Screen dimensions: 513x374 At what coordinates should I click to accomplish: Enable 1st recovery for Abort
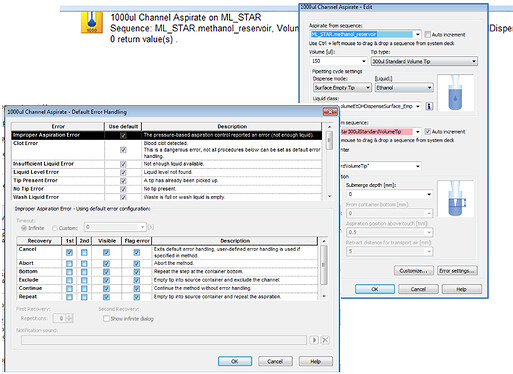[x=69, y=263]
